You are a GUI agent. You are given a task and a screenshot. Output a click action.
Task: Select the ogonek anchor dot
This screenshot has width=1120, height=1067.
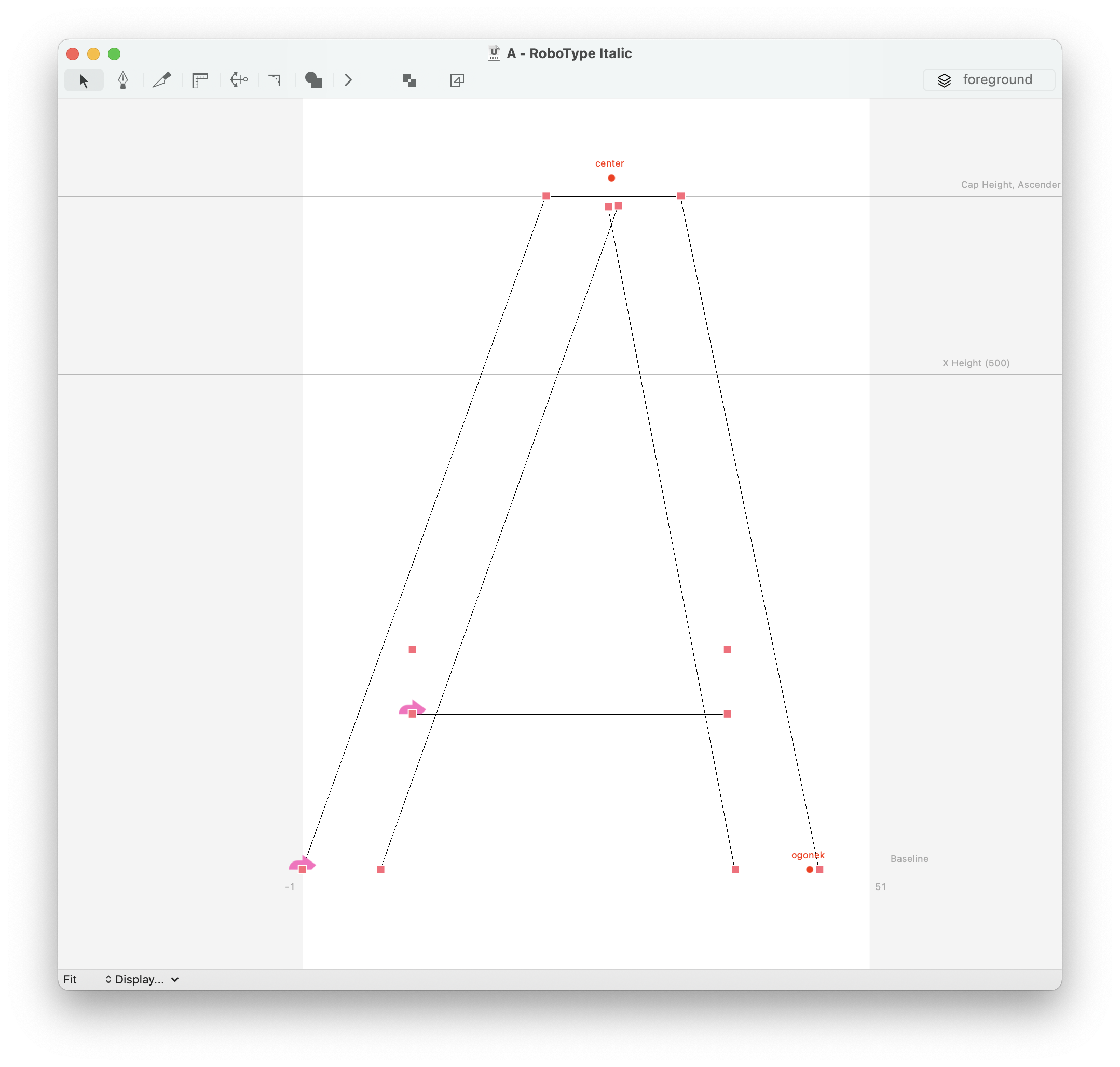(x=810, y=870)
